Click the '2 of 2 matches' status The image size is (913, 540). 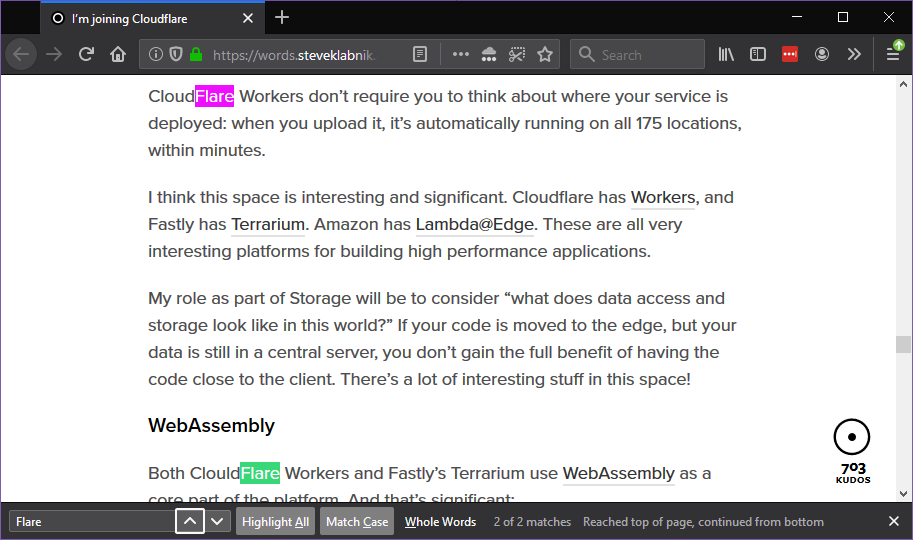point(532,521)
